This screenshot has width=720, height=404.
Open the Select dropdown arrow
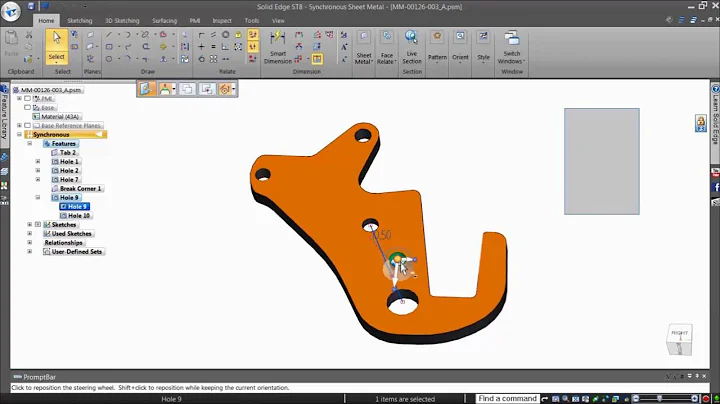(56, 62)
